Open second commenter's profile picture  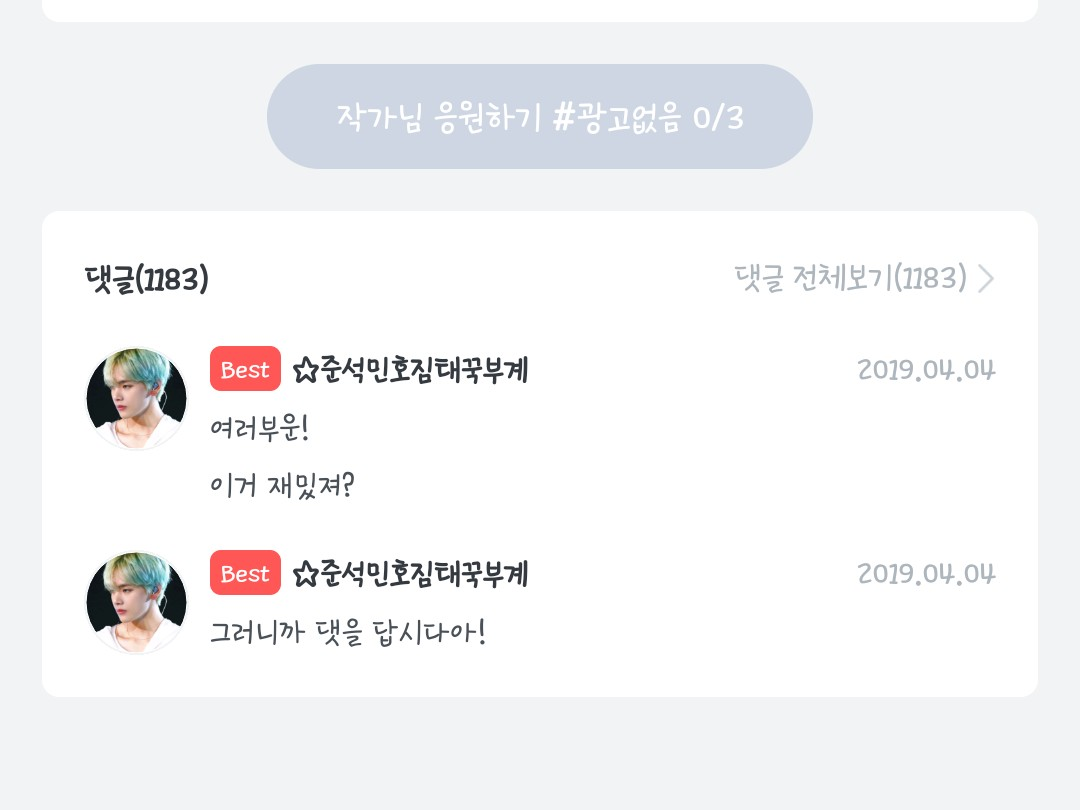pyautogui.click(x=136, y=602)
